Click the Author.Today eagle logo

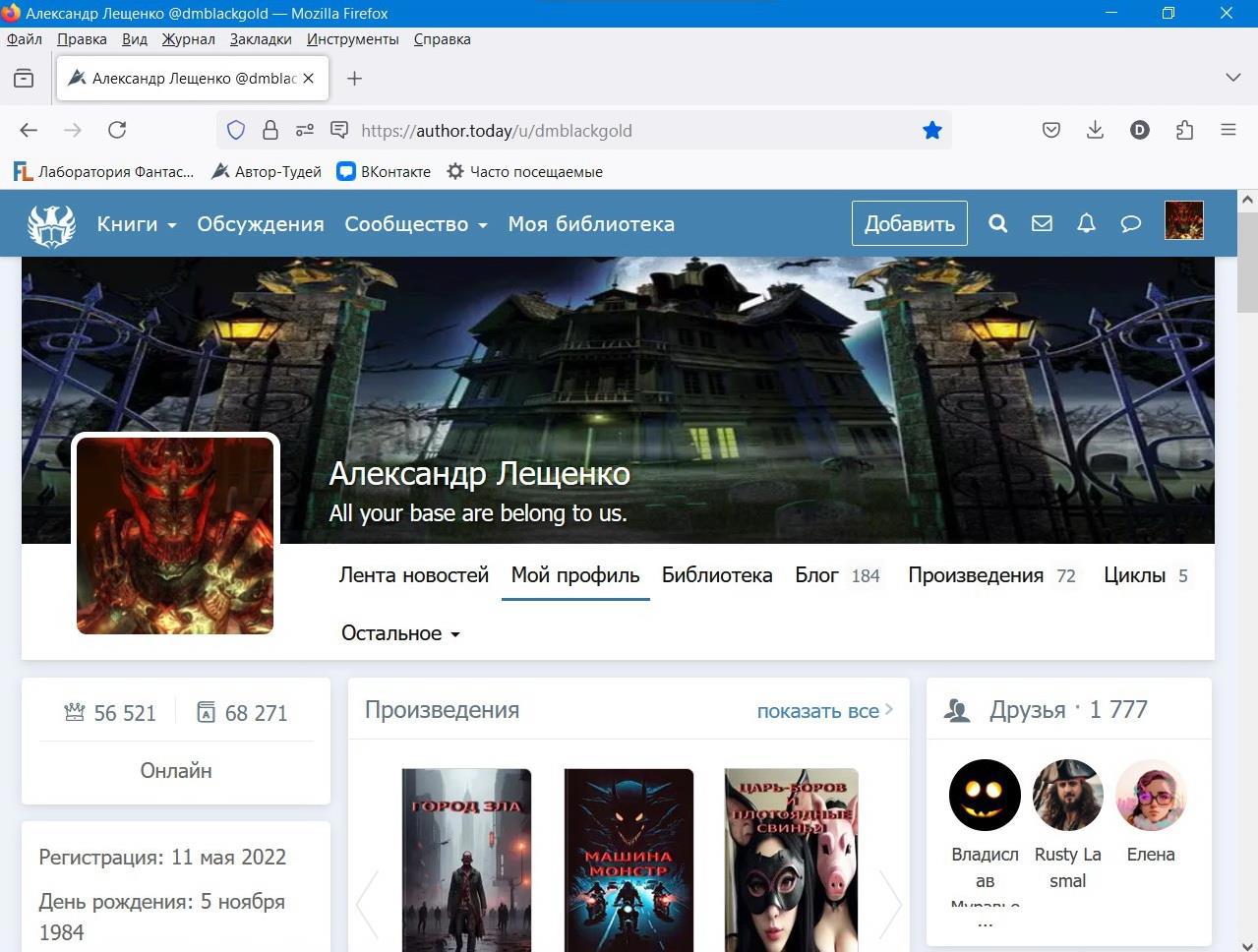51,225
